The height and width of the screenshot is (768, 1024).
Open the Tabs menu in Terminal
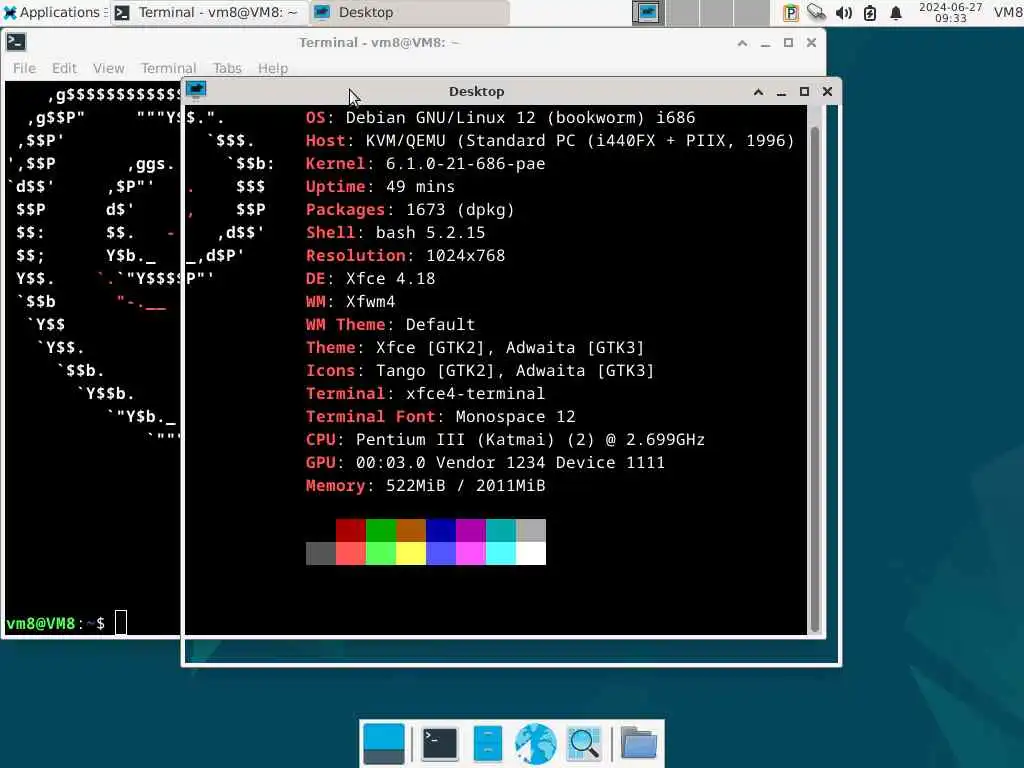227,68
